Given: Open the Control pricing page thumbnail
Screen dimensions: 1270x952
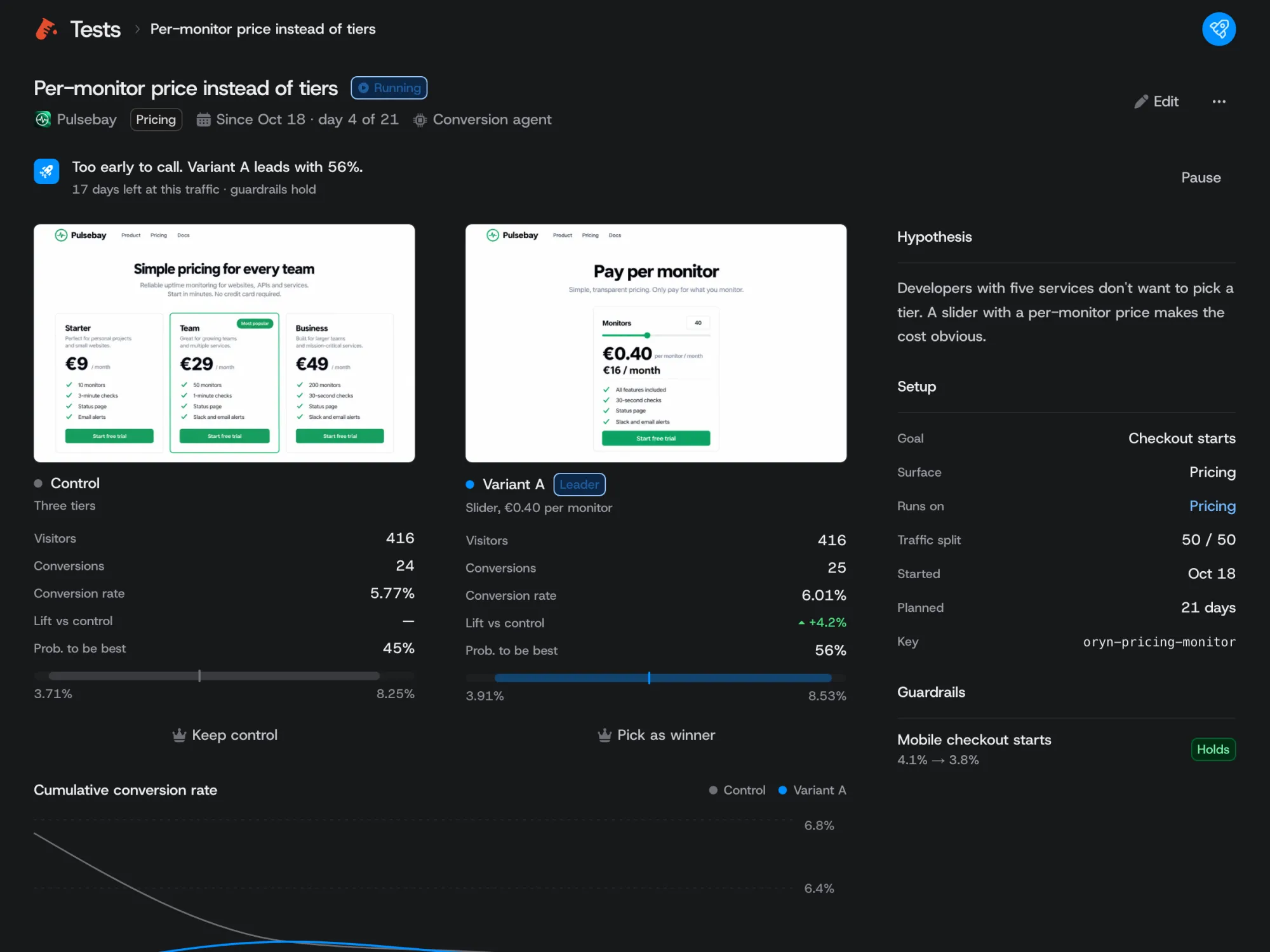Looking at the screenshot, I should (x=224, y=343).
